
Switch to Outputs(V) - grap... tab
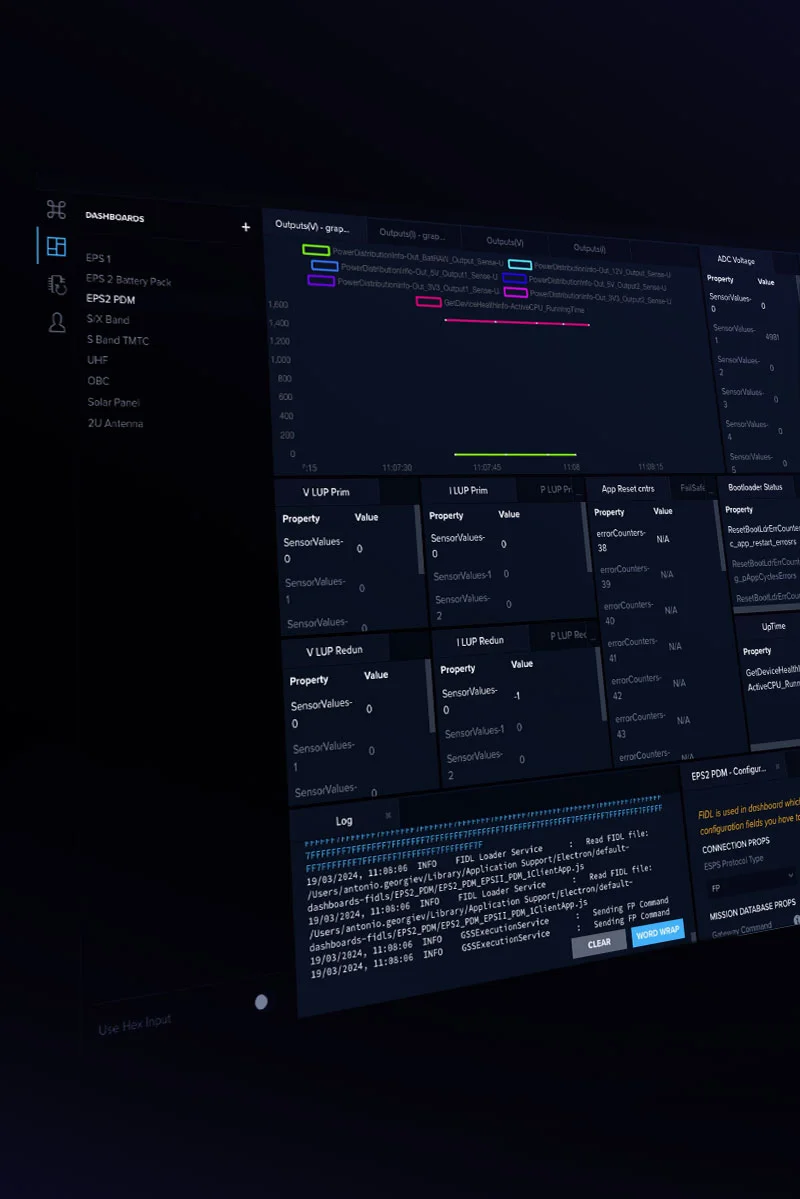312,226
